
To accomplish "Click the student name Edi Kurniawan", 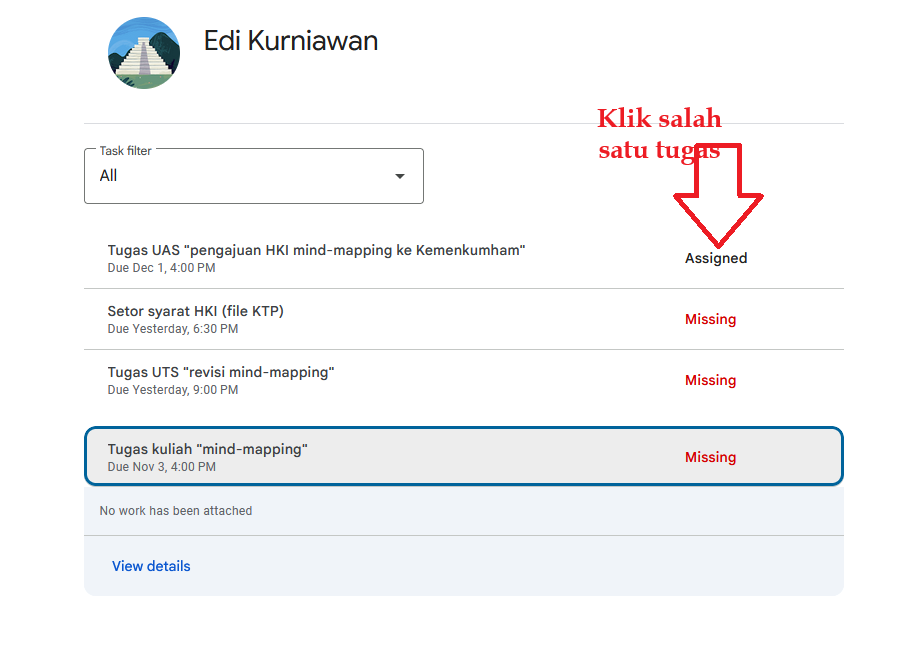I will click(x=291, y=41).
